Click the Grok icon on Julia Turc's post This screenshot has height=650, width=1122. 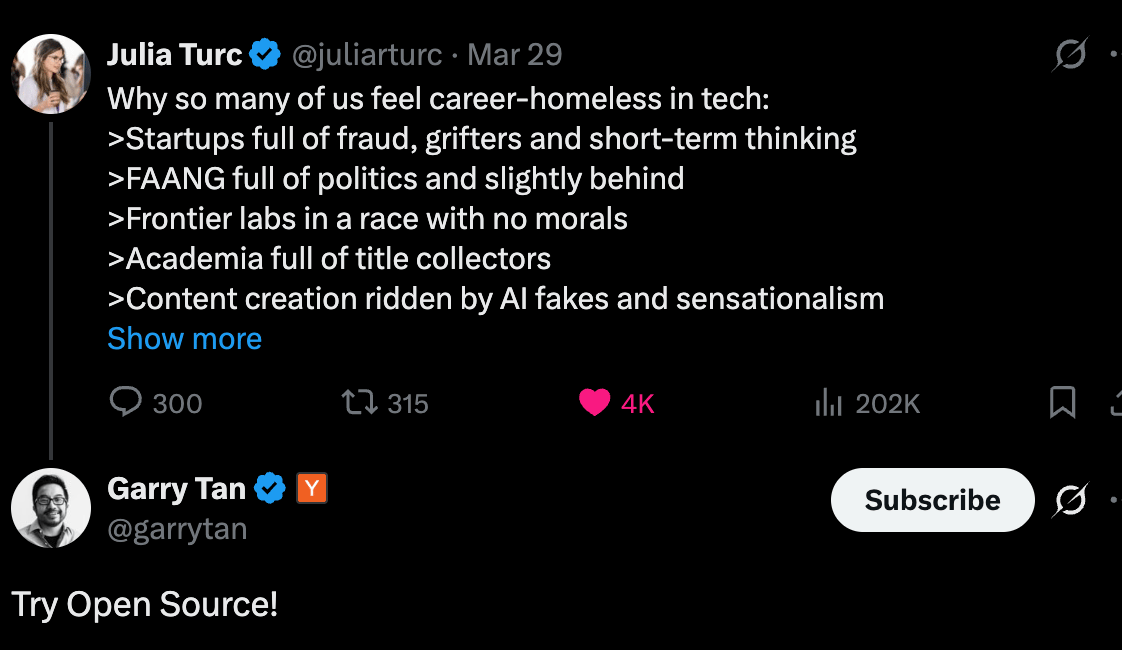[x=1069, y=55]
